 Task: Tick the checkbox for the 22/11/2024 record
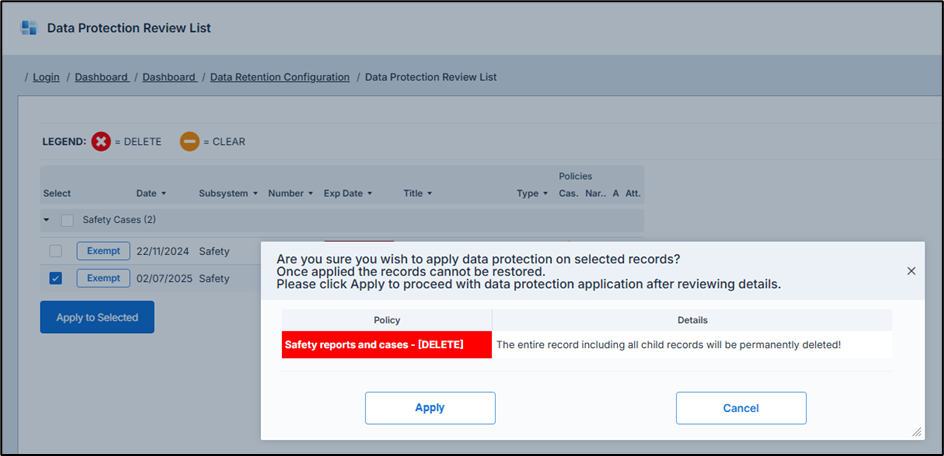pyautogui.click(x=56, y=251)
